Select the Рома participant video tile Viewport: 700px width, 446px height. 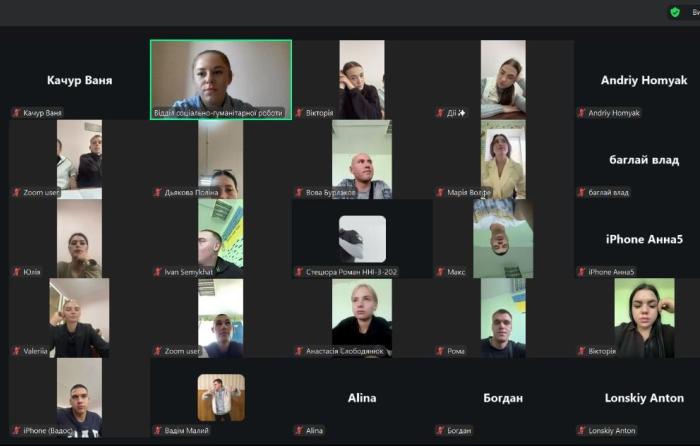tap(503, 318)
